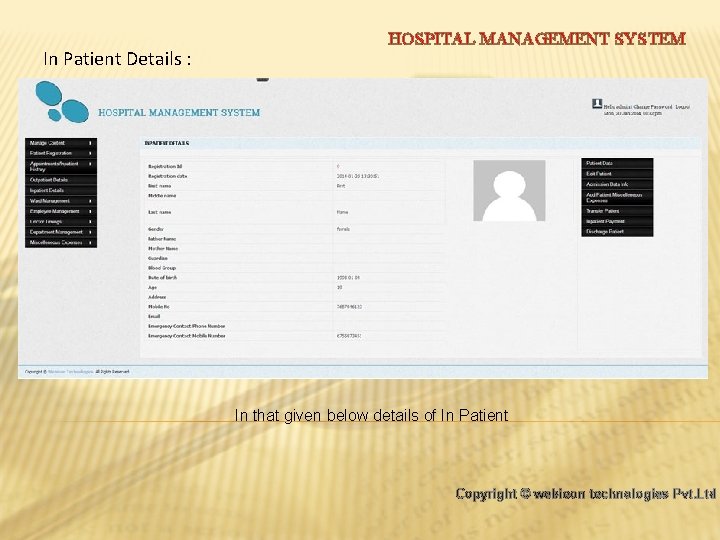
Task: Click the Registration date value
Action: coord(358,176)
